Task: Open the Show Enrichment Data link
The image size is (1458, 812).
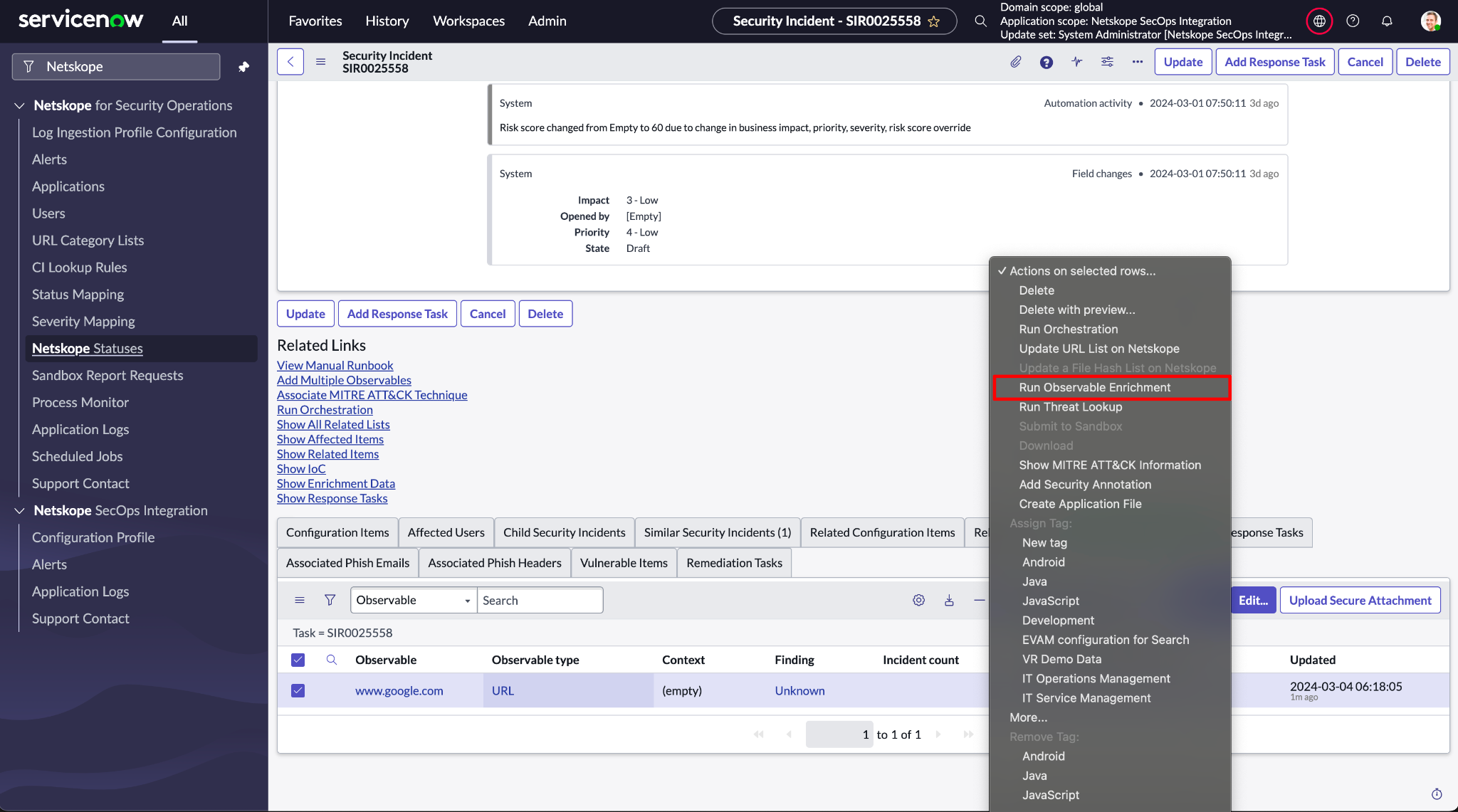Action: coord(336,483)
